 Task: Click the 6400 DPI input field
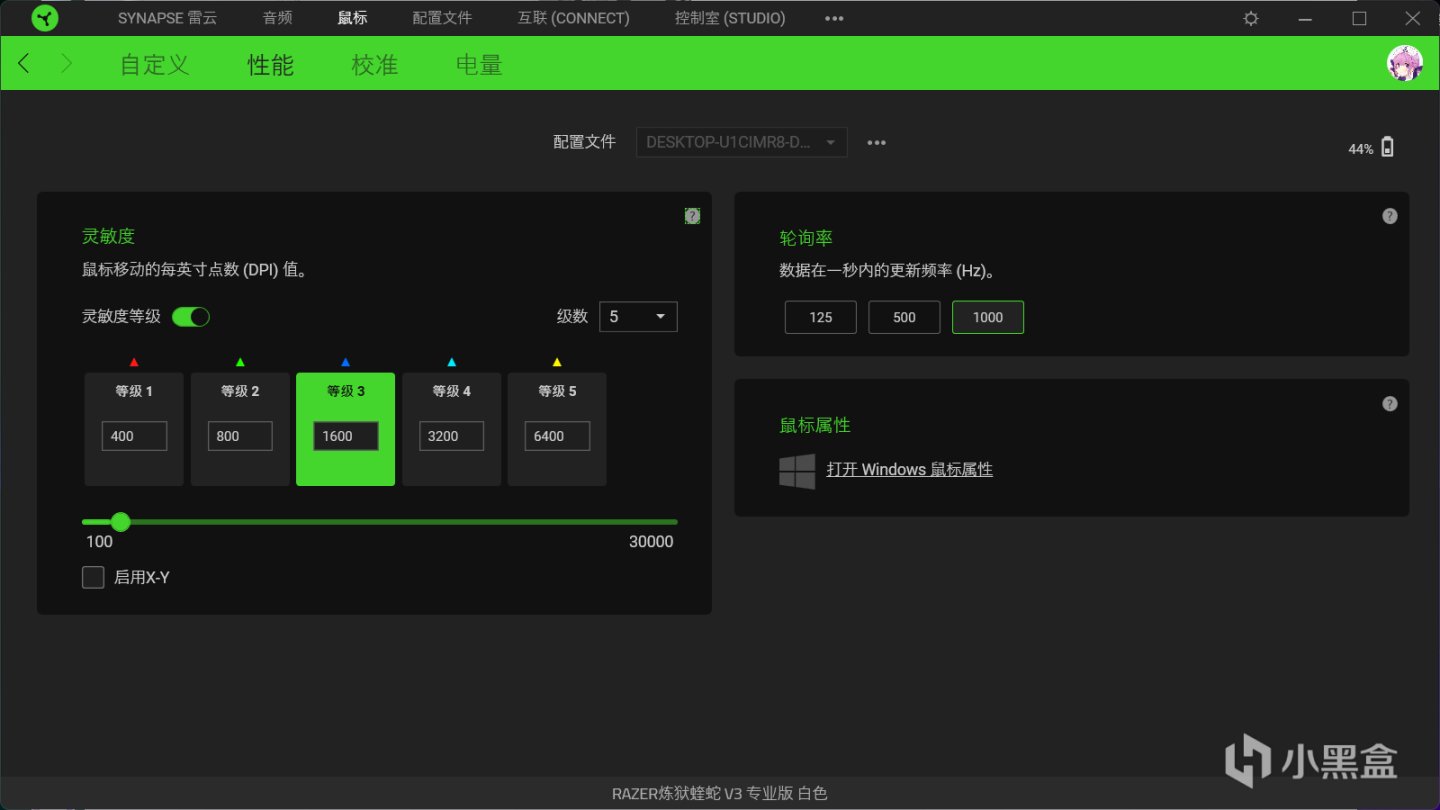(557, 436)
